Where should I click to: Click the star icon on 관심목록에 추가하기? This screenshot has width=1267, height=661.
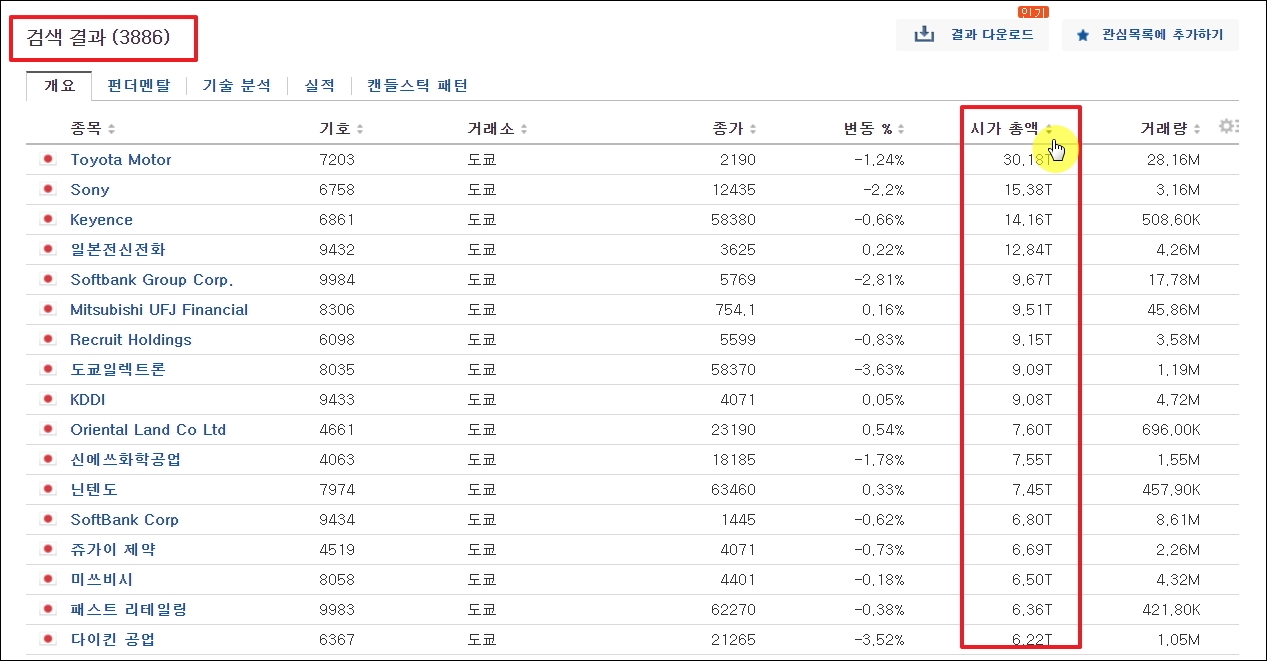(1083, 35)
